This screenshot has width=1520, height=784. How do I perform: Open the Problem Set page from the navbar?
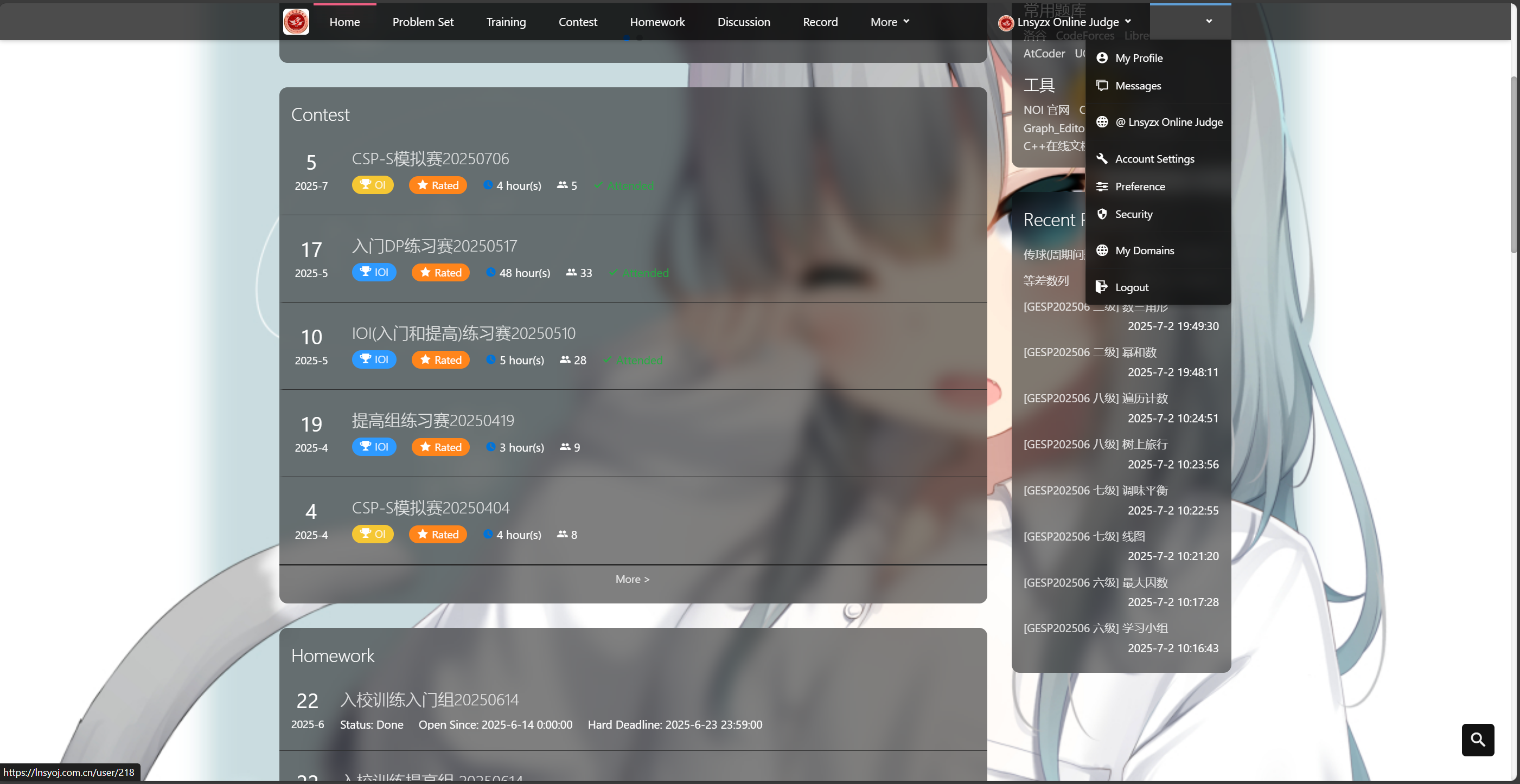tap(423, 21)
